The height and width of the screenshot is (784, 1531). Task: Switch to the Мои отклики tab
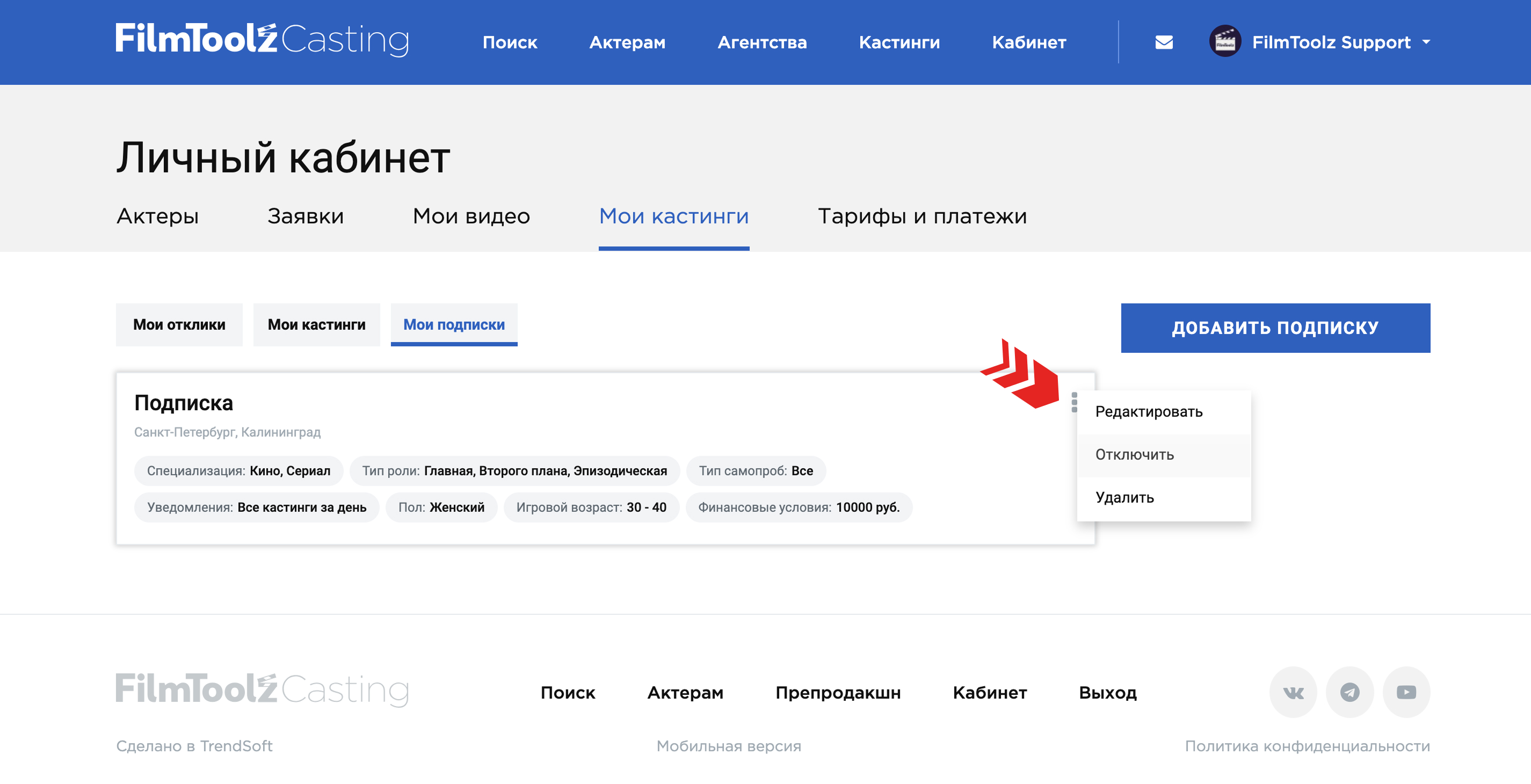179,324
